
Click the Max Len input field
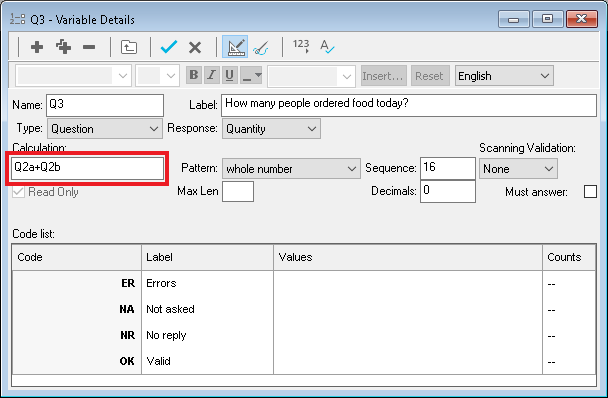[238, 191]
